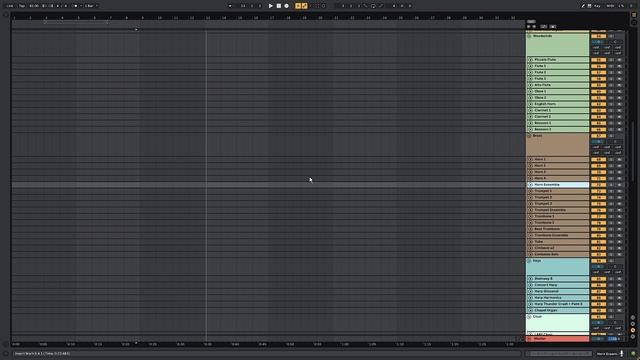
Task: Click bar 13 on the beat-time ruler
Action: point(208,18)
